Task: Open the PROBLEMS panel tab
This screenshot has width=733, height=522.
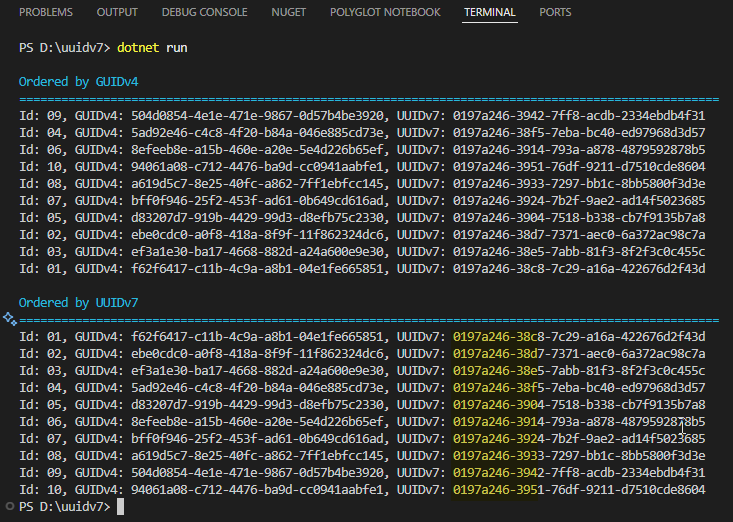Action: pos(46,13)
